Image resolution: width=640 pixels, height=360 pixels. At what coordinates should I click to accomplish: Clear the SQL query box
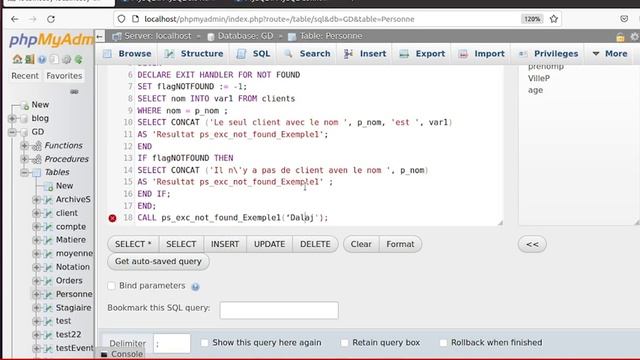pyautogui.click(x=361, y=244)
